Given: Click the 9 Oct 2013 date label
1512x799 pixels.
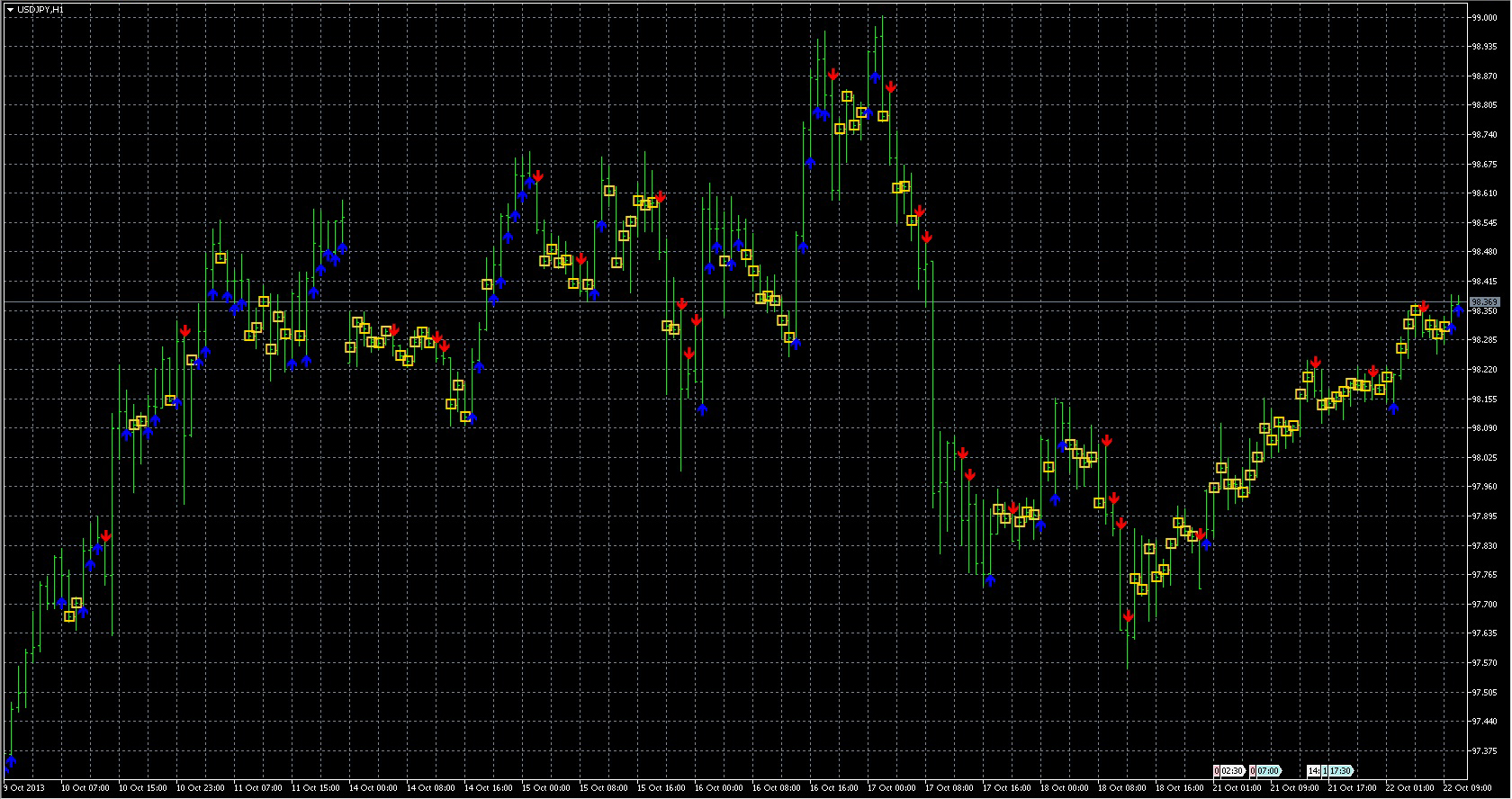Looking at the screenshot, I should click(x=24, y=788).
